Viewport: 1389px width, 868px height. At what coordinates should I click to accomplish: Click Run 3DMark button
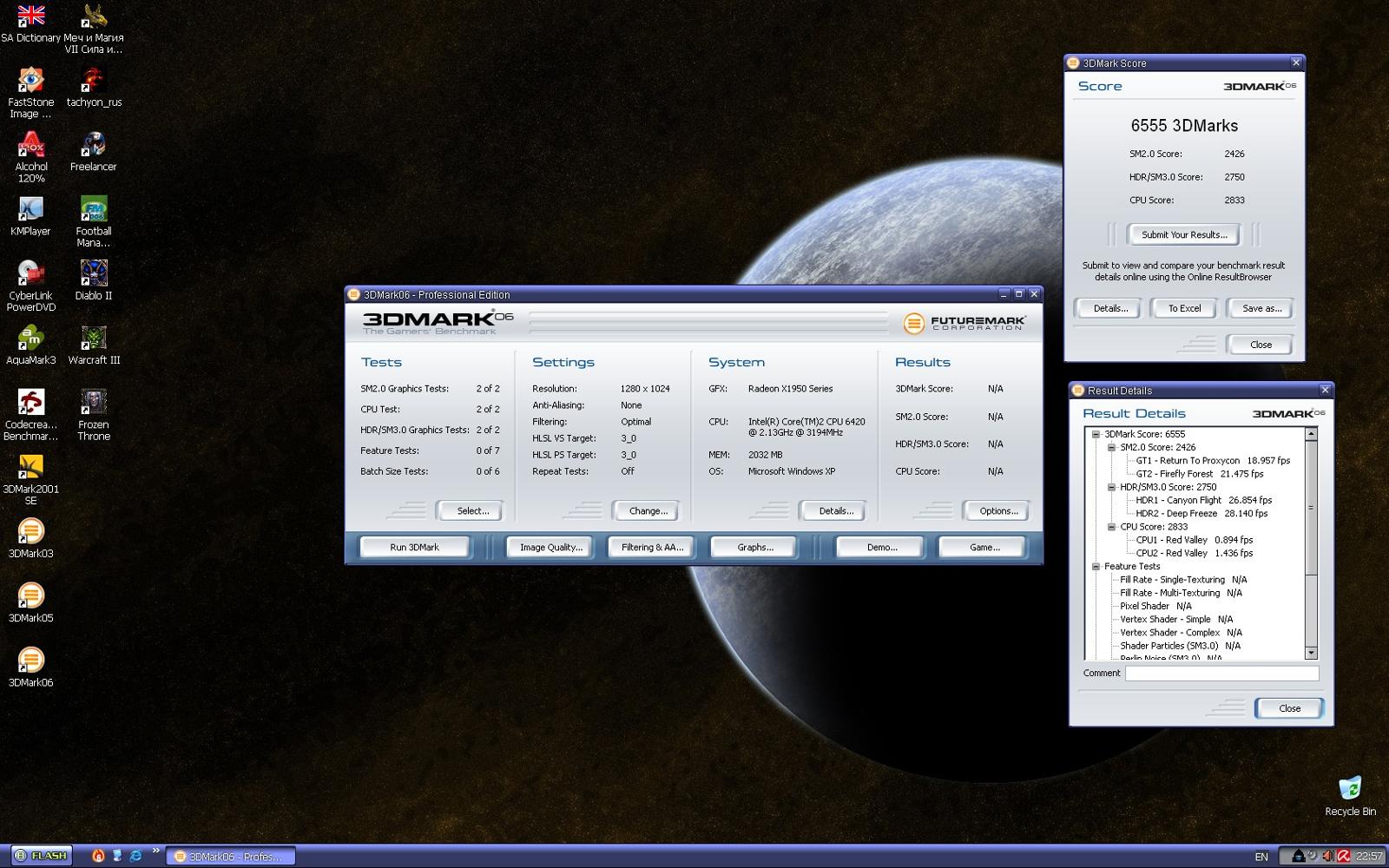[414, 547]
